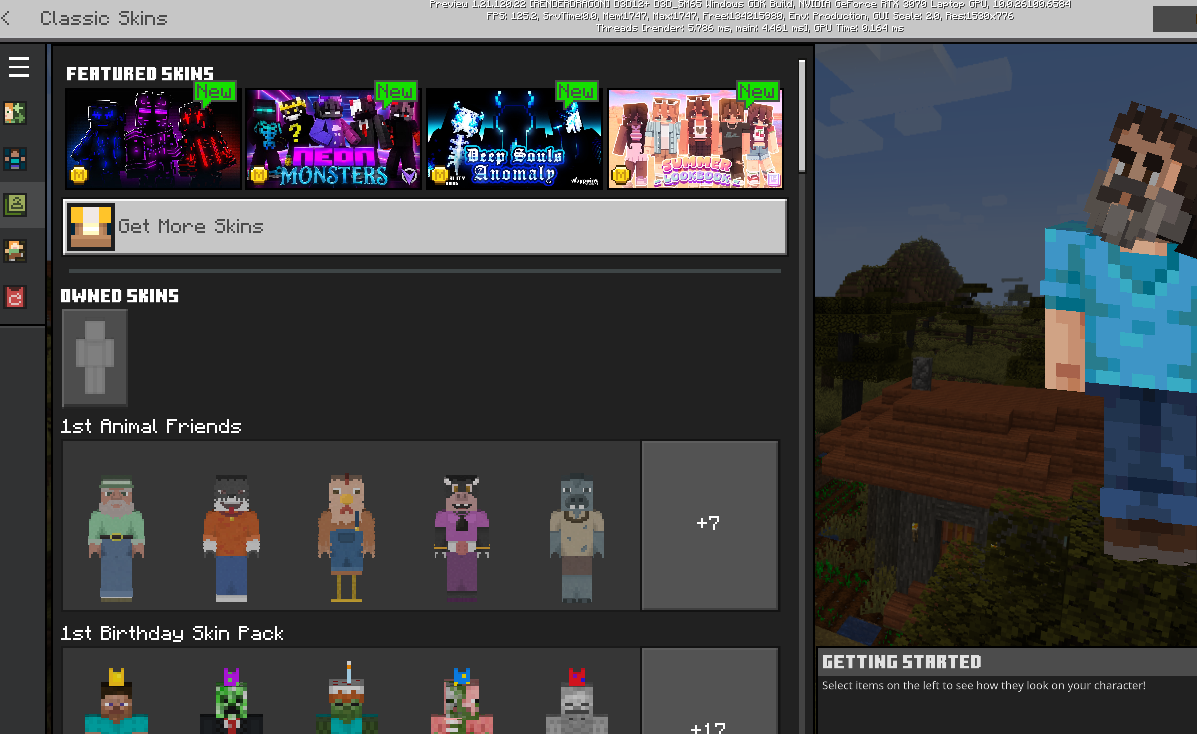Viewport: 1197px width, 734px height.
Task: Open the Summer Lookbook featured pack
Action: (695, 138)
